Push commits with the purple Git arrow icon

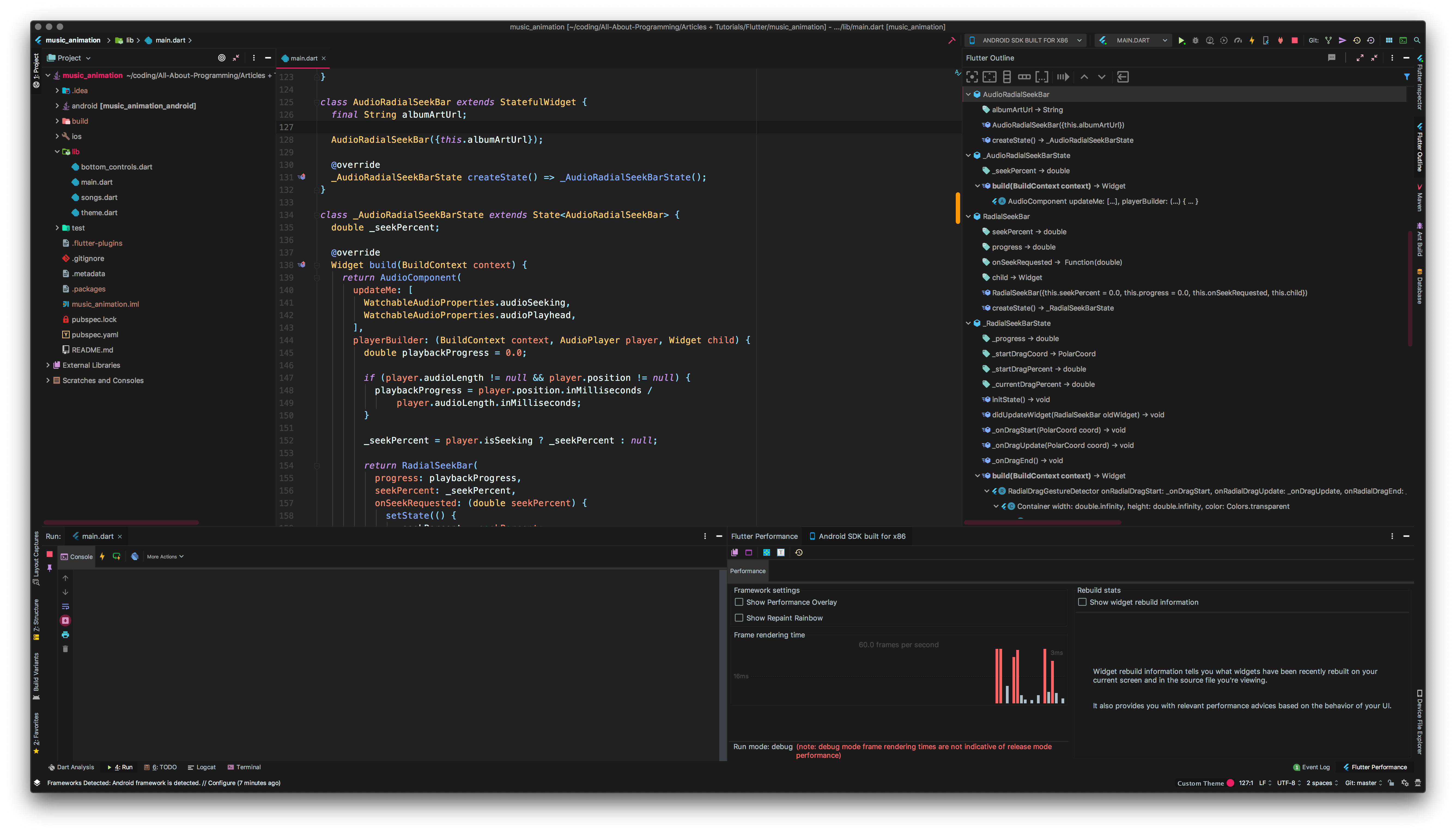pos(1342,41)
